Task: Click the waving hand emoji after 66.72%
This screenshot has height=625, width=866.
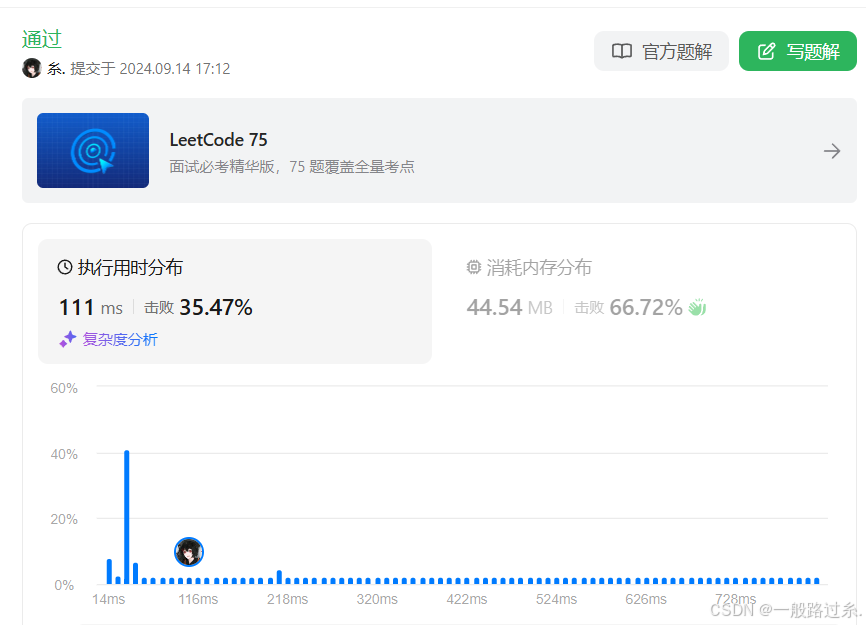Action: (697, 307)
